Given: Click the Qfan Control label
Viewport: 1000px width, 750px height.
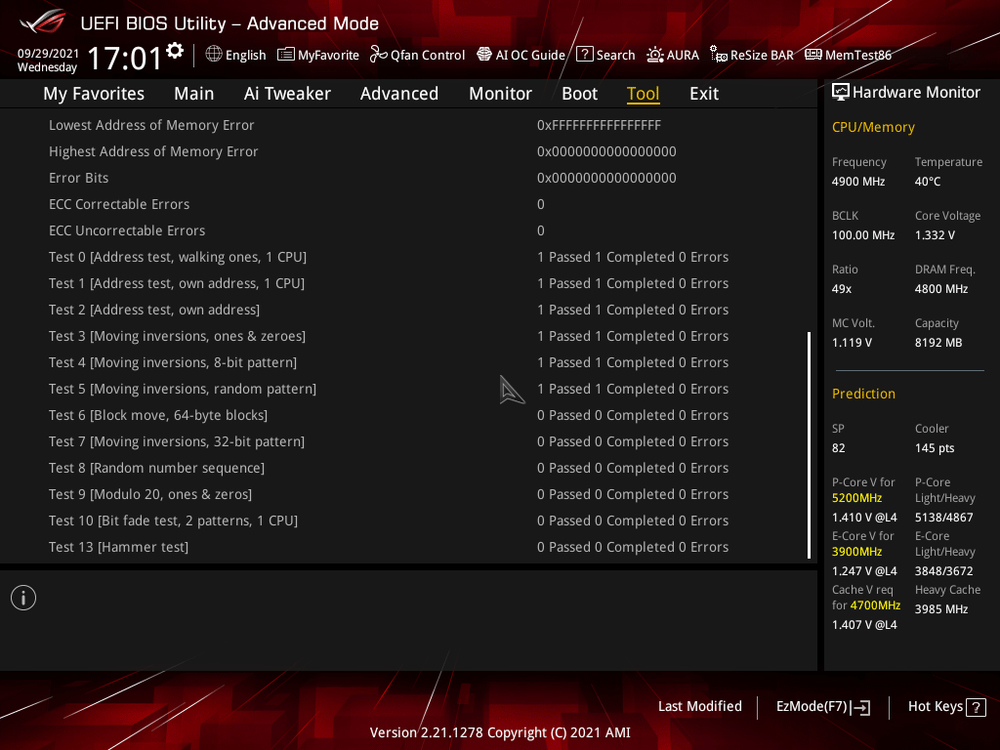Looking at the screenshot, I should tap(428, 55).
